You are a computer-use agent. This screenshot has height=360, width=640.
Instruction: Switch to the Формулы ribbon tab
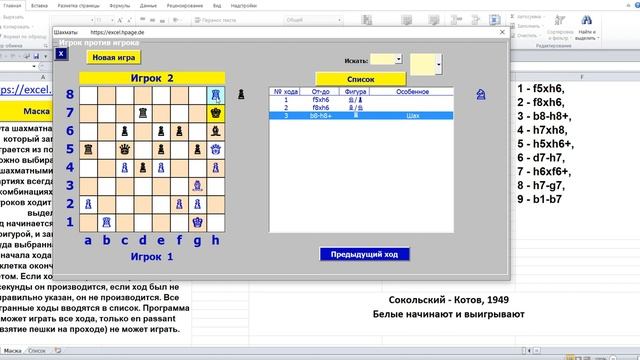120,6
